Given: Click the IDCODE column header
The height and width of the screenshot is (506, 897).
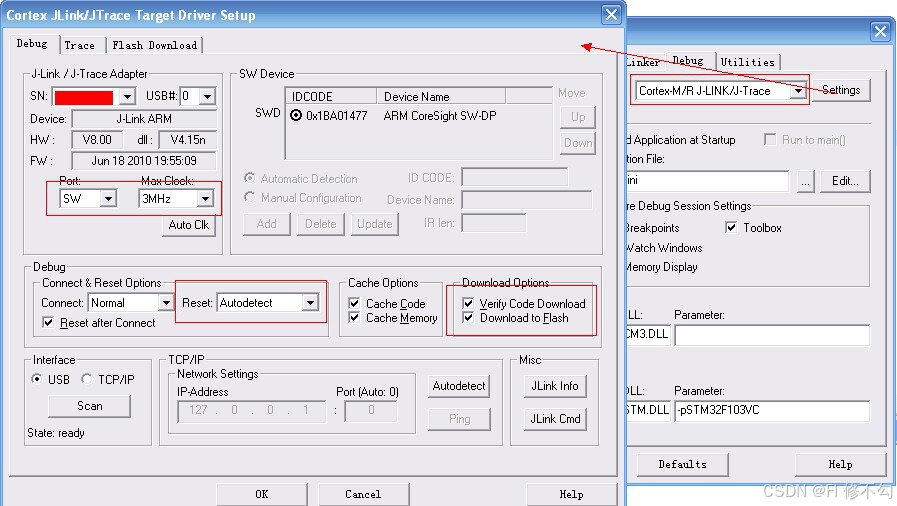Looking at the screenshot, I should [x=331, y=96].
